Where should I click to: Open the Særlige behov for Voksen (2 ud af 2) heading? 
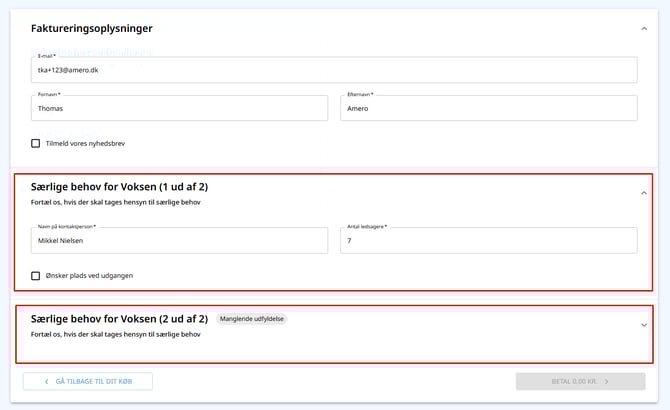[x=119, y=319]
